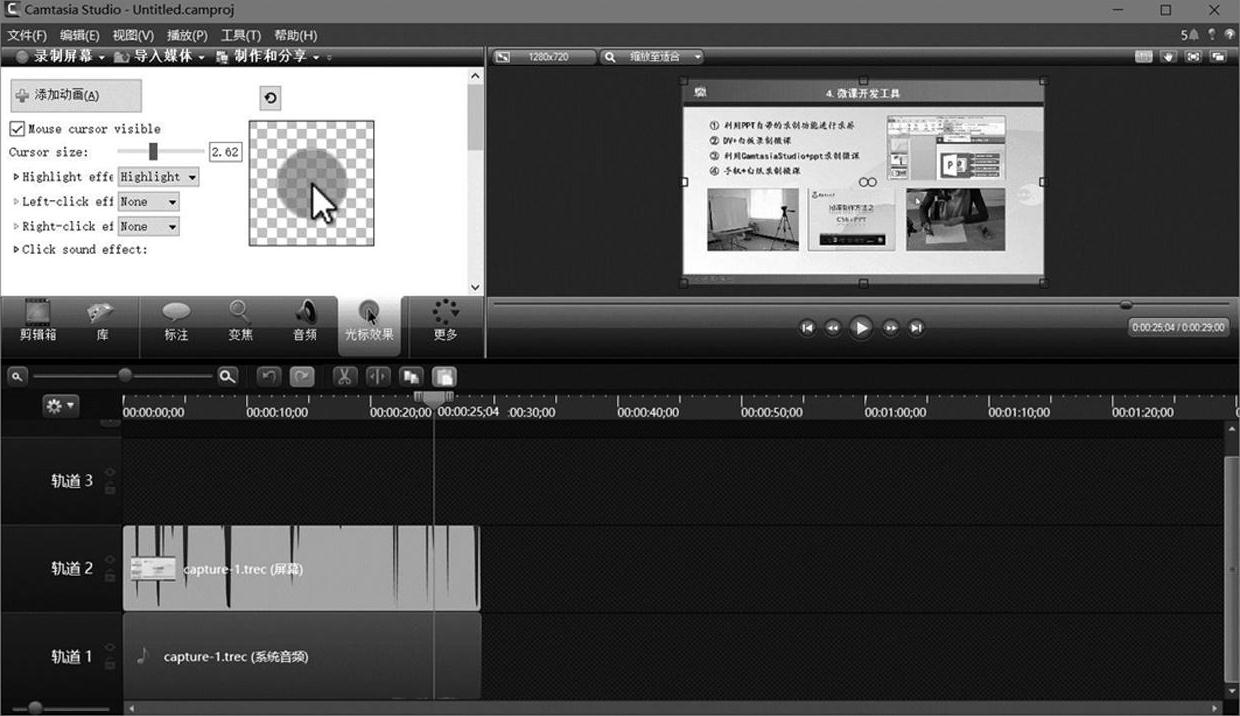The width and height of the screenshot is (1240, 716).
Task: Click the timeline zoom in magnifier
Action: (x=228, y=376)
